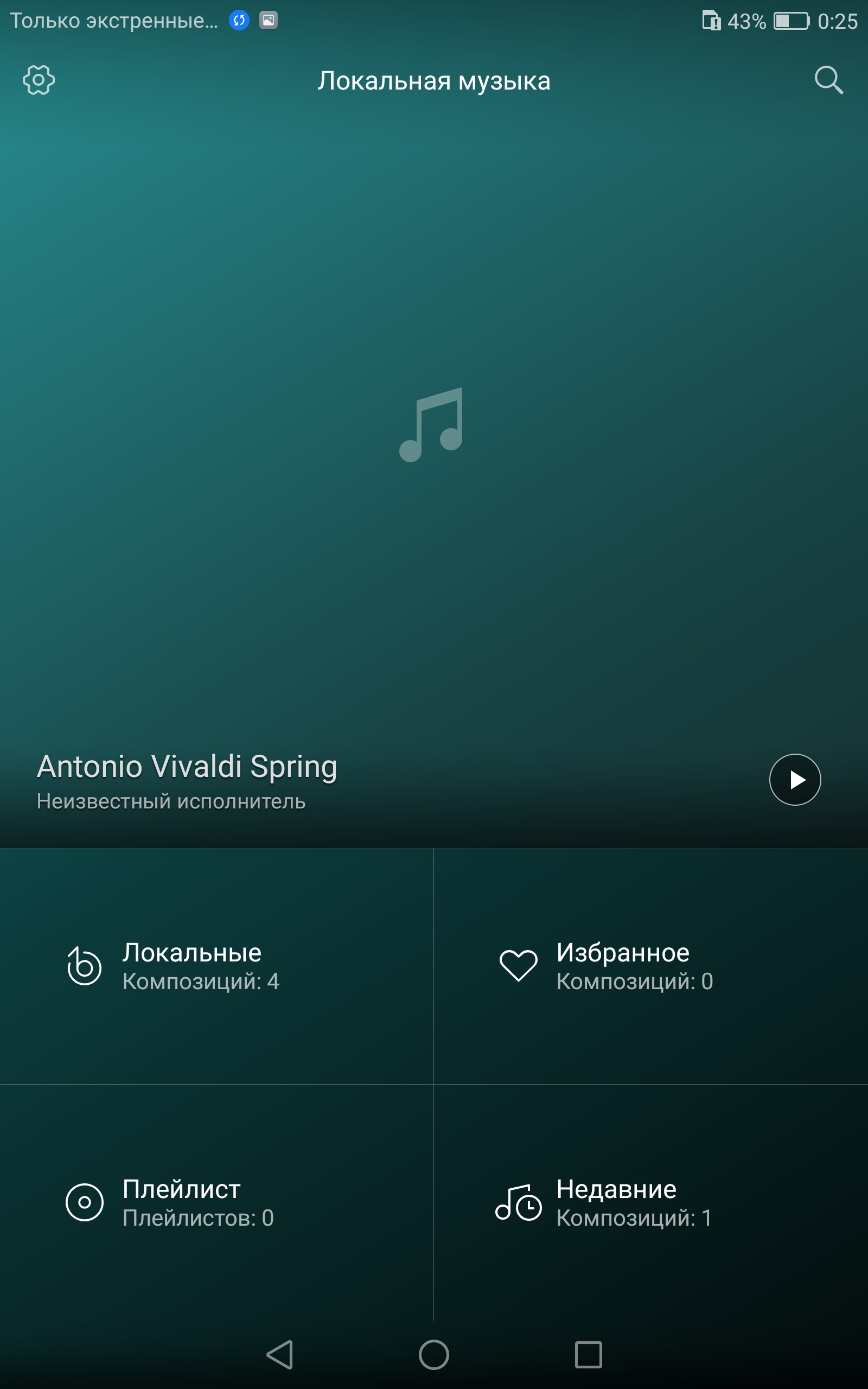This screenshot has width=868, height=1389.
Task: Tap Android recent apps square button
Action: point(588,1355)
